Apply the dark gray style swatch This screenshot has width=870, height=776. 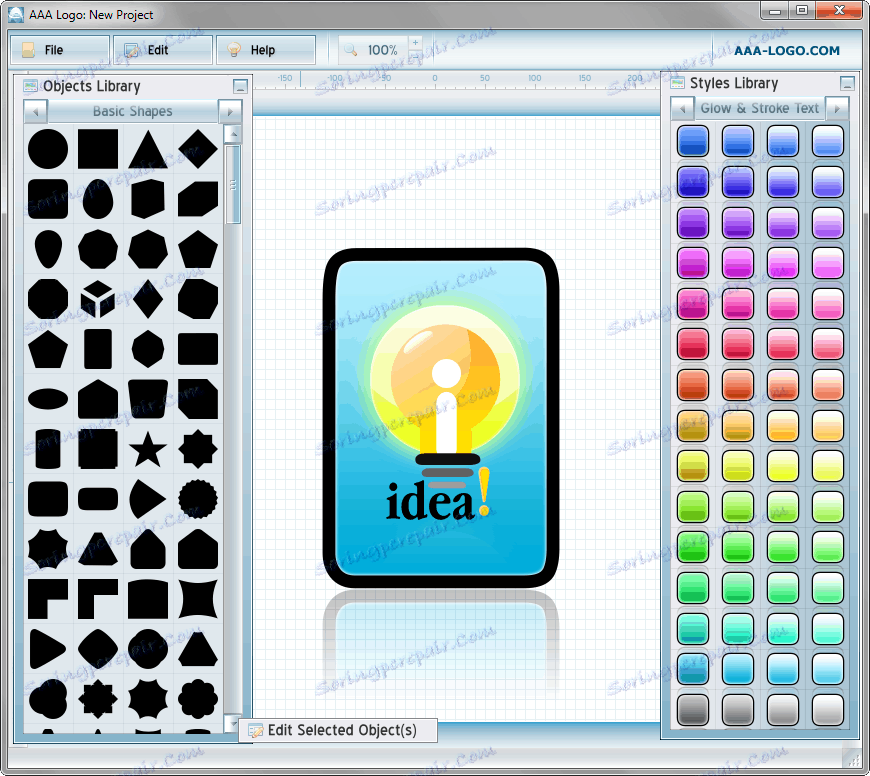pyautogui.click(x=692, y=709)
